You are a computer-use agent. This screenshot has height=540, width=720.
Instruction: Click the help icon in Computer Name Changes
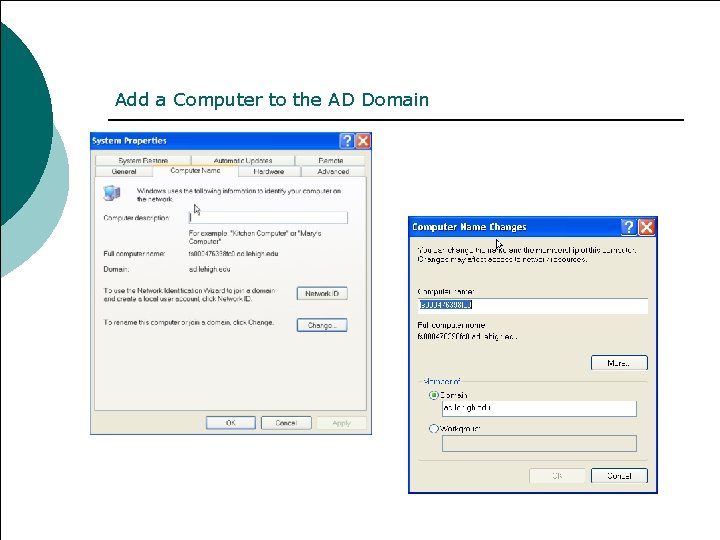click(629, 227)
